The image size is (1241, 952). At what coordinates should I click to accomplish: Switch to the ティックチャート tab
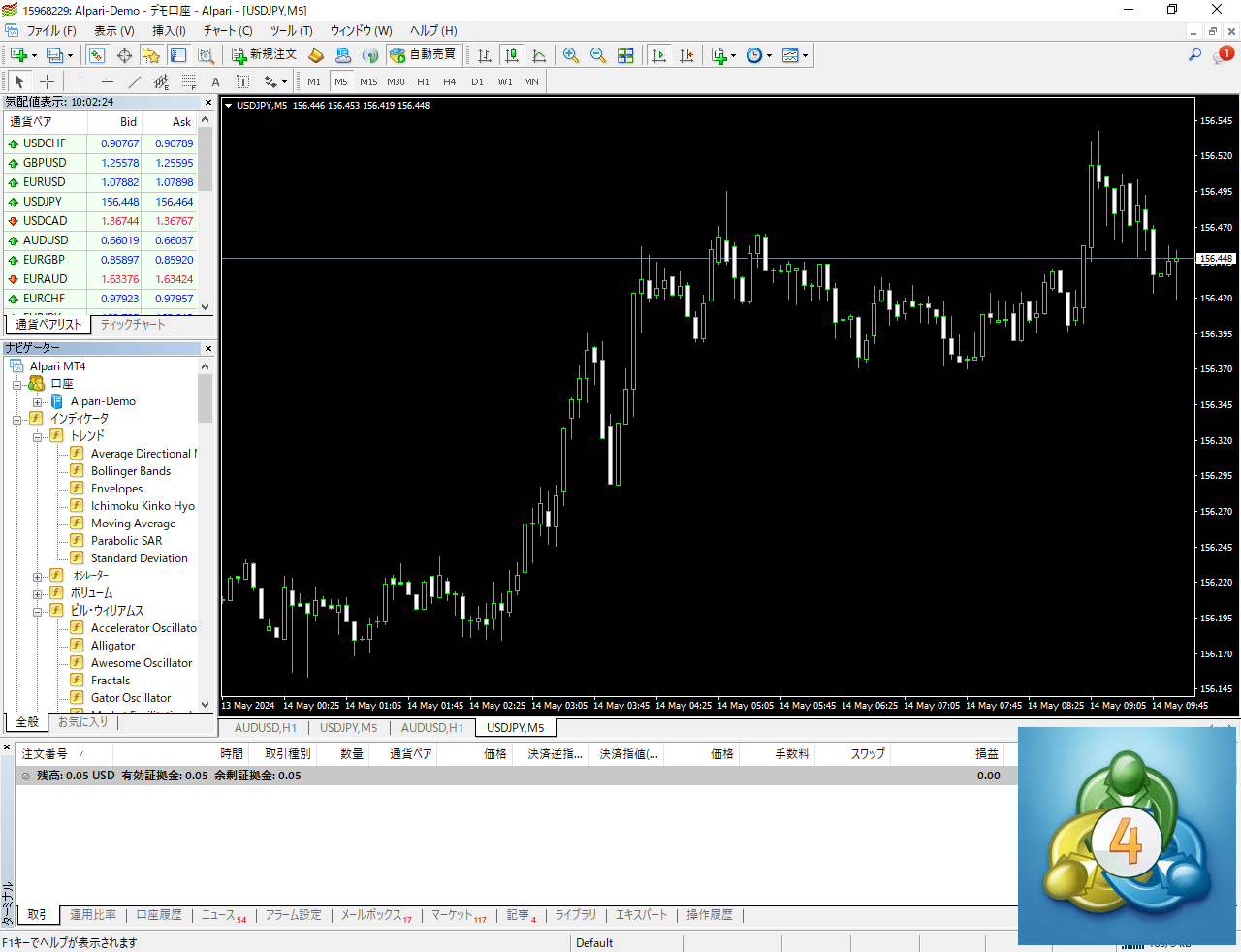coord(133,325)
